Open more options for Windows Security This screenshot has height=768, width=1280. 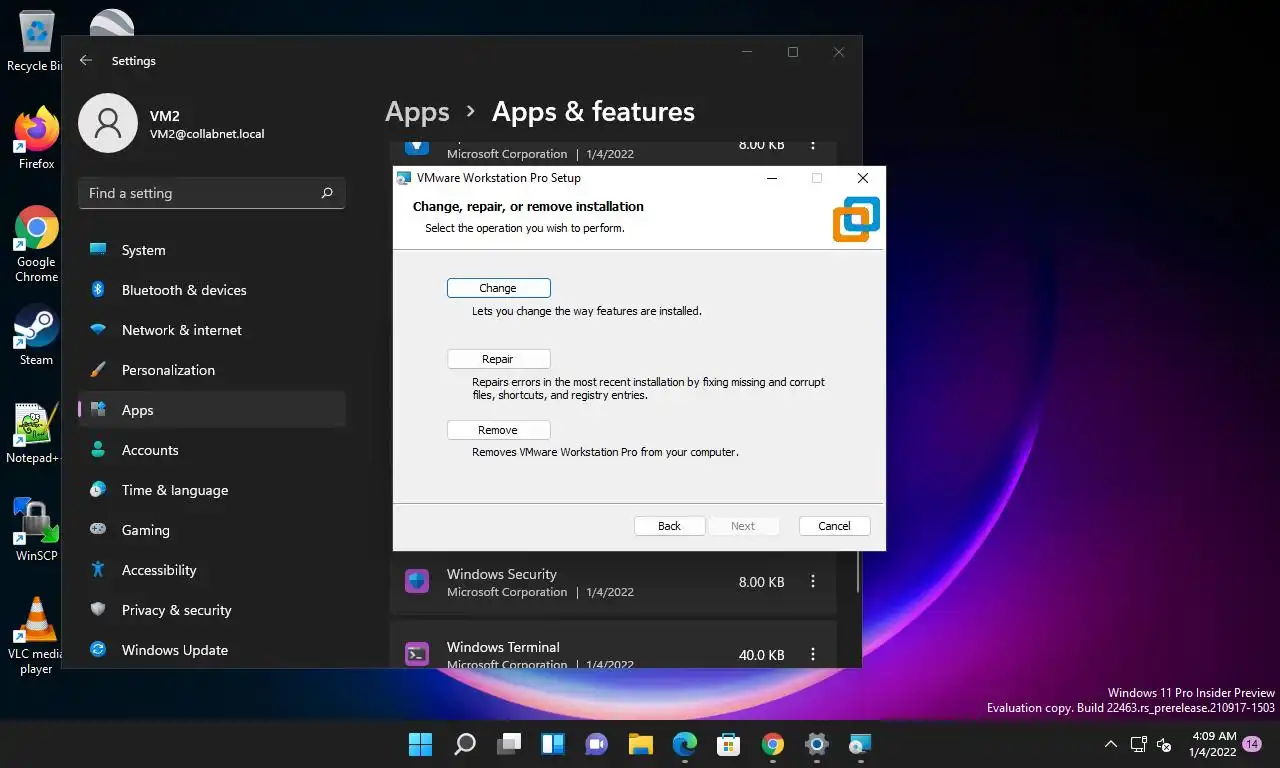(x=813, y=582)
